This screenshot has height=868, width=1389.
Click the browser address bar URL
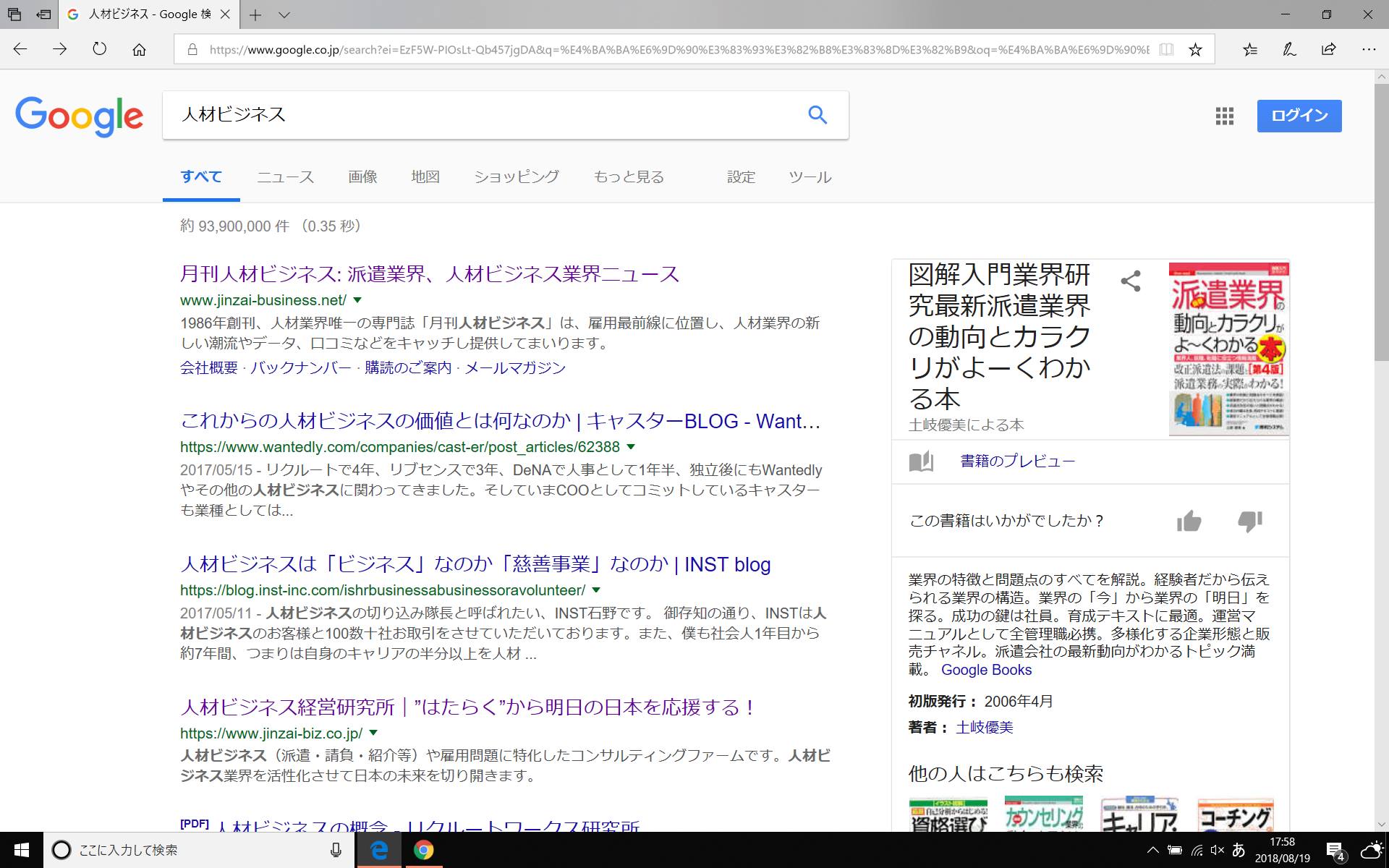click(679, 49)
